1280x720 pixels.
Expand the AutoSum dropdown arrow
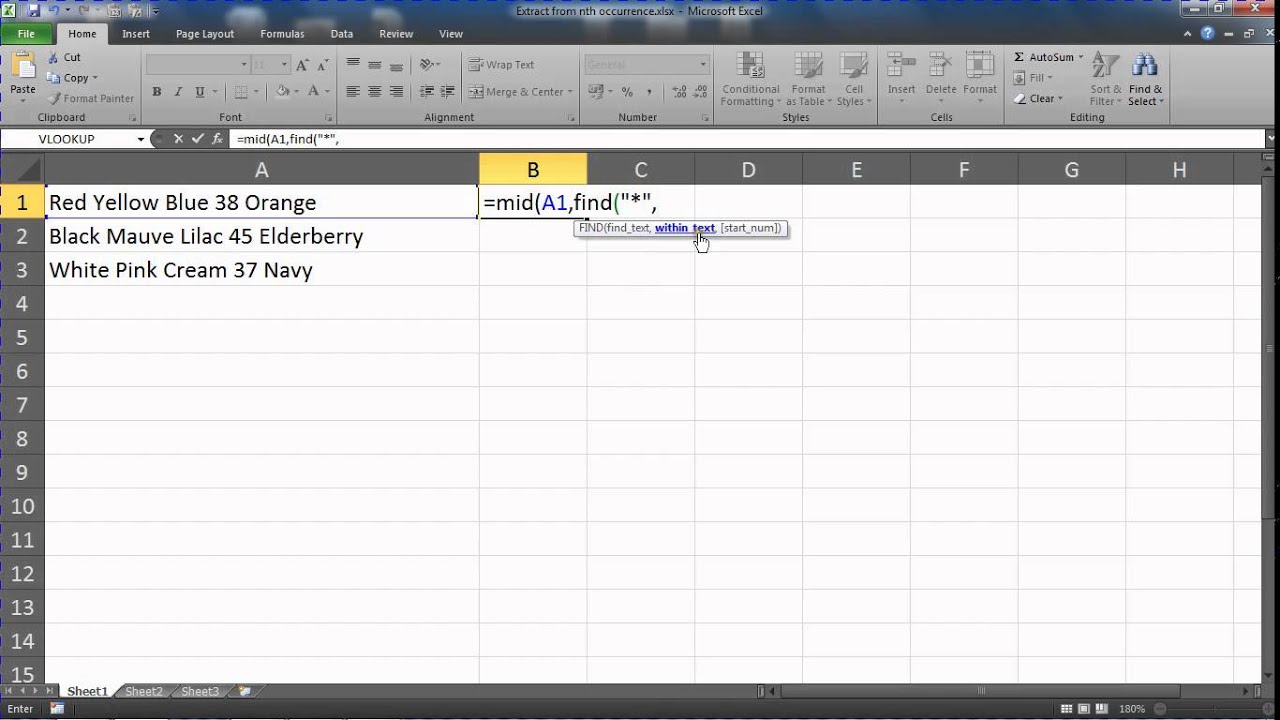pos(1081,57)
